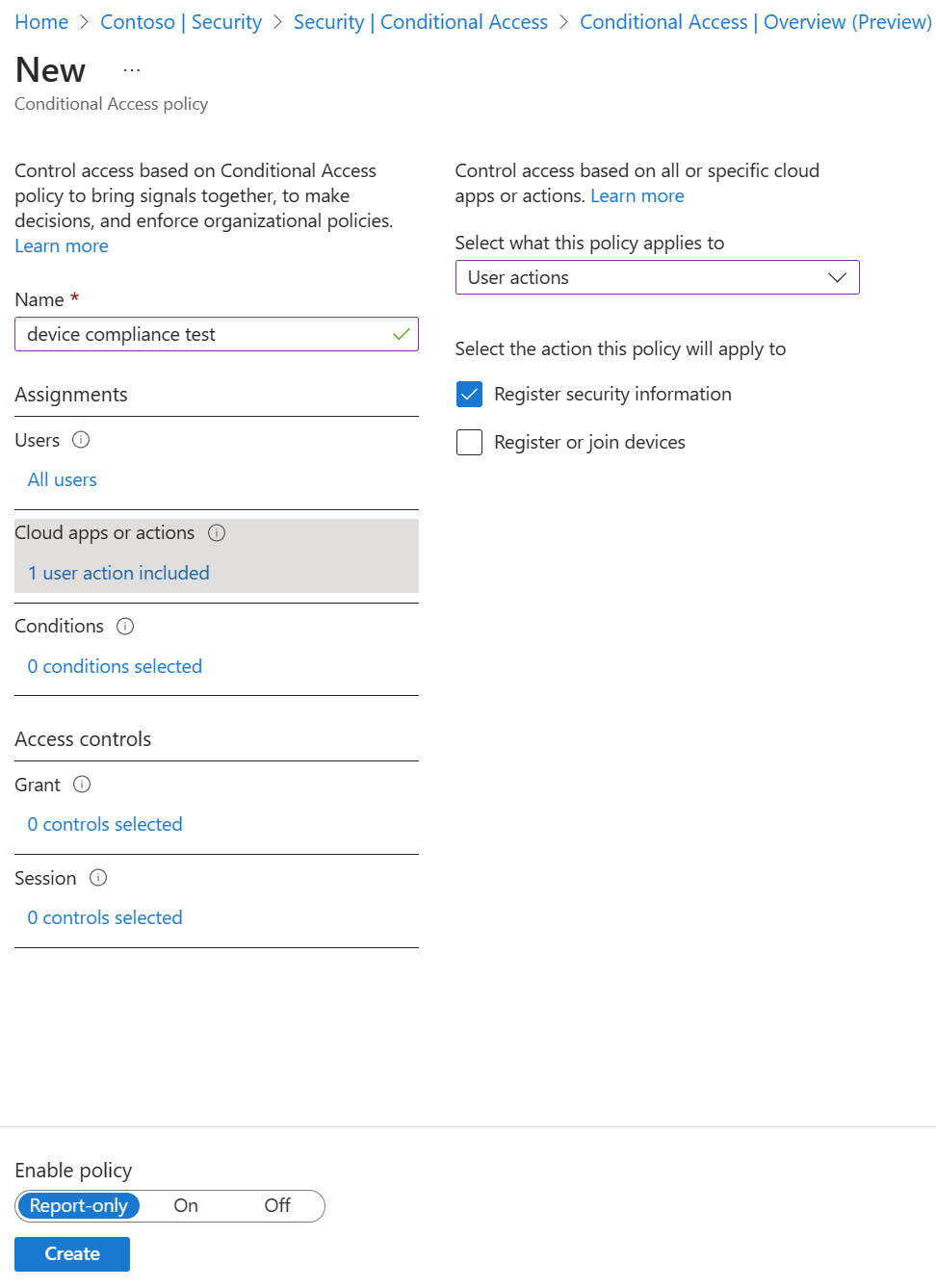The image size is (936, 1288).
Task: Open All users assignment link
Action: tap(62, 479)
